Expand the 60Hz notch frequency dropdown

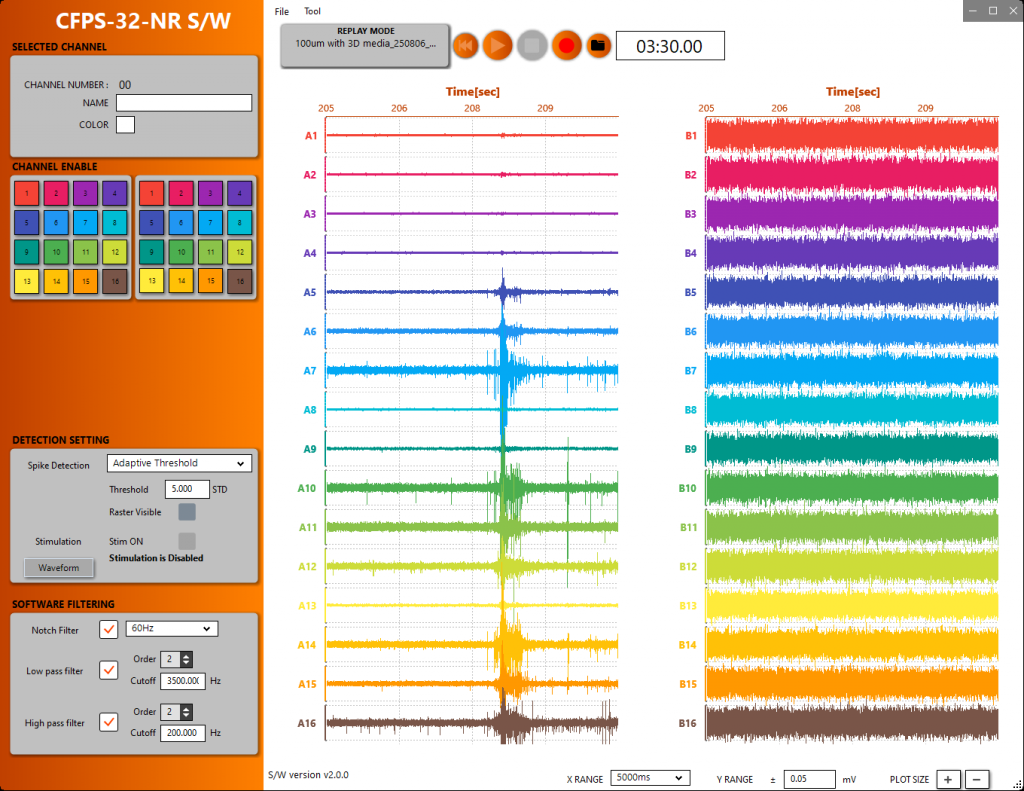(x=172, y=628)
